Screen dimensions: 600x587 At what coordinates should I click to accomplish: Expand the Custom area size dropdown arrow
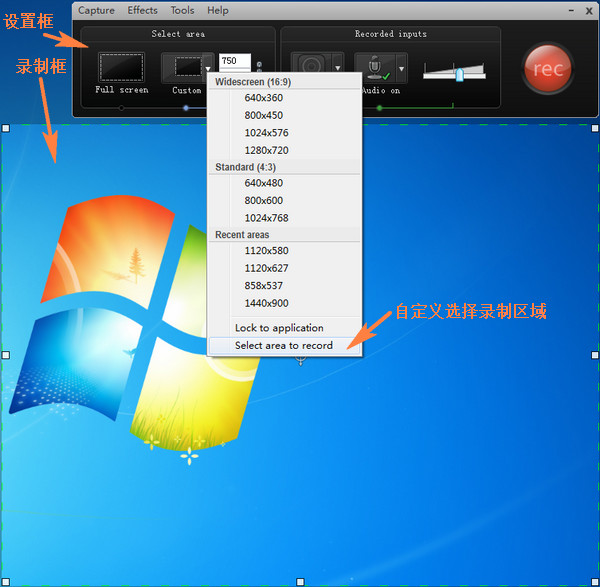click(208, 68)
